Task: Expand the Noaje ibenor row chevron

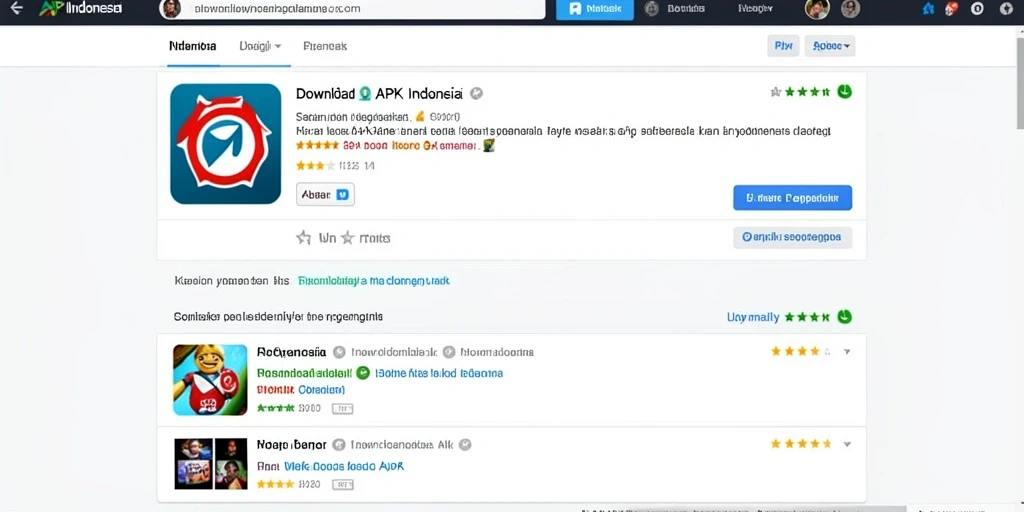Action: click(x=847, y=444)
